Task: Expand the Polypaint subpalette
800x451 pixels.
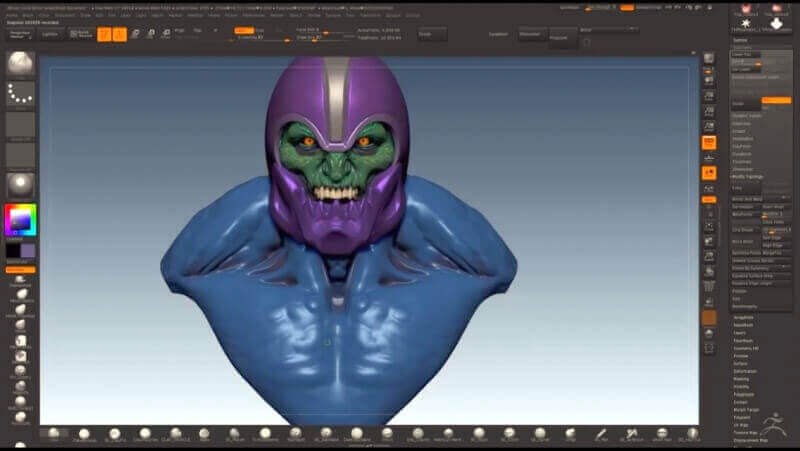Action: point(742,417)
